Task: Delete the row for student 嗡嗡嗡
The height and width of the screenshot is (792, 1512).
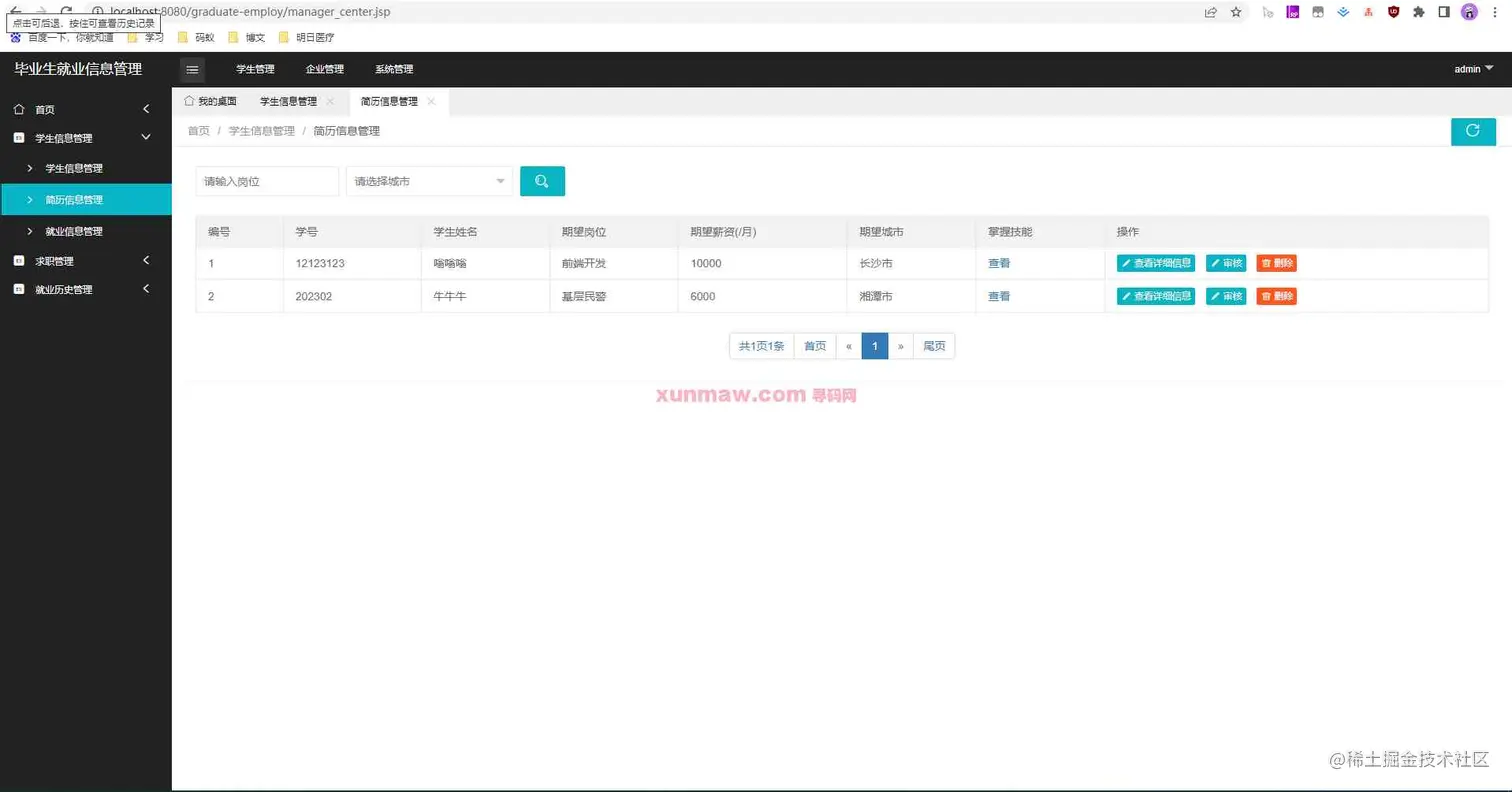Action: click(1277, 263)
